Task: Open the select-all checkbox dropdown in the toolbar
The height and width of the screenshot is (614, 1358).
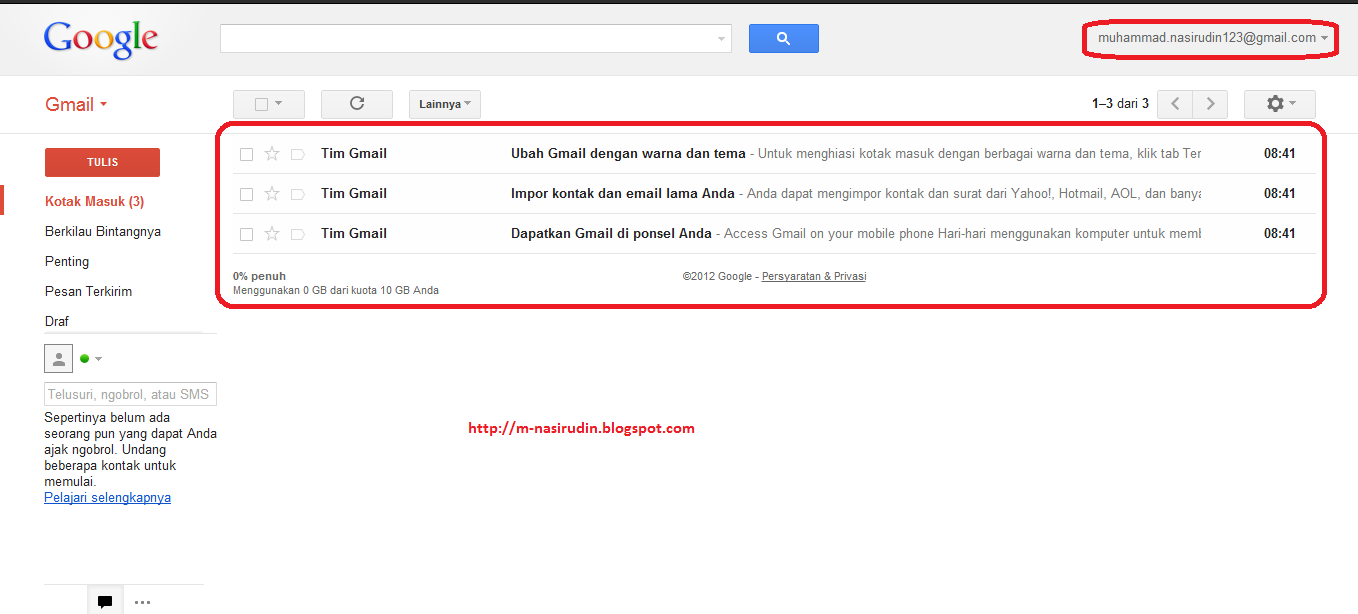Action: [x=269, y=104]
